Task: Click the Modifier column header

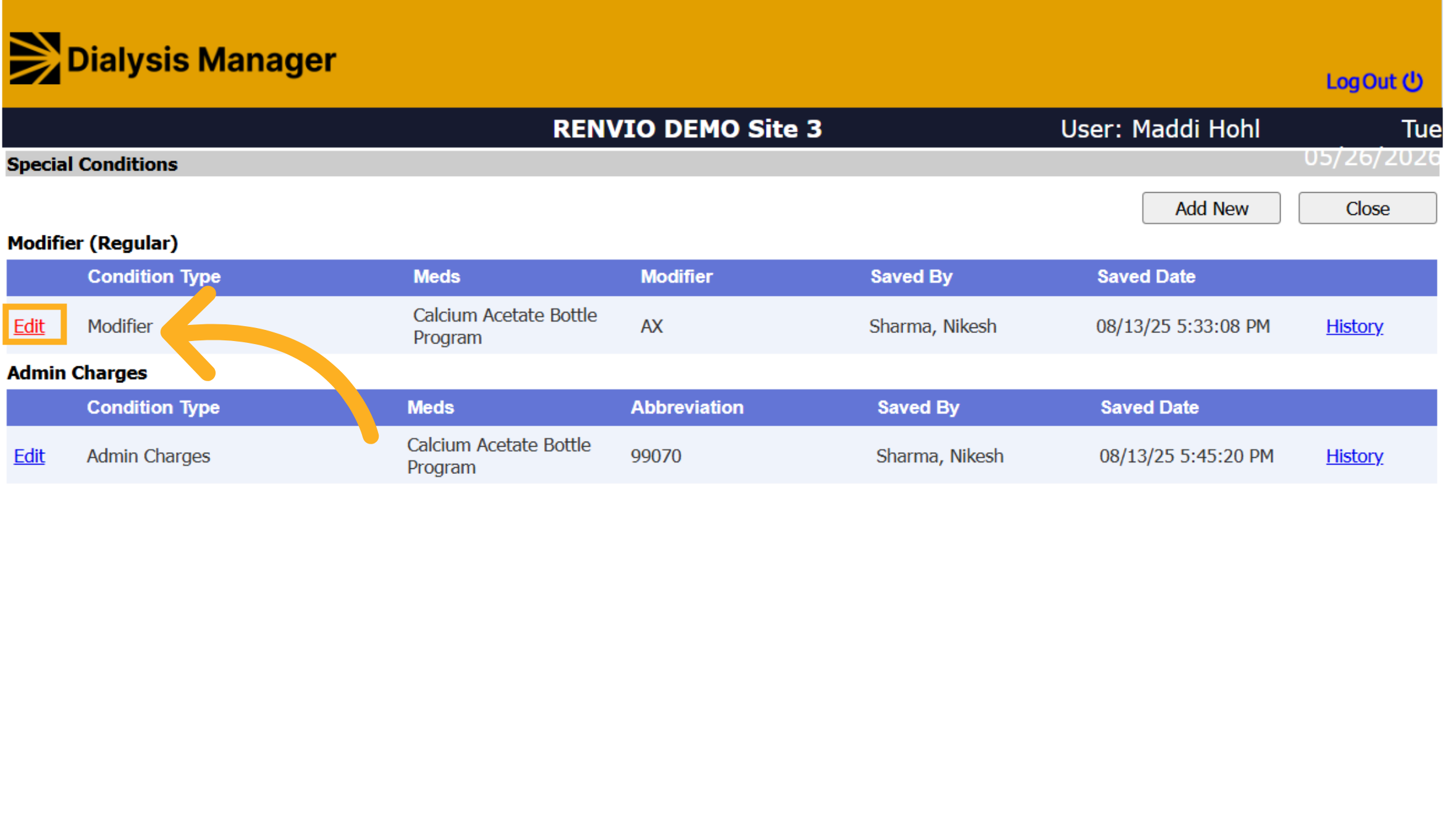Action: click(x=676, y=276)
